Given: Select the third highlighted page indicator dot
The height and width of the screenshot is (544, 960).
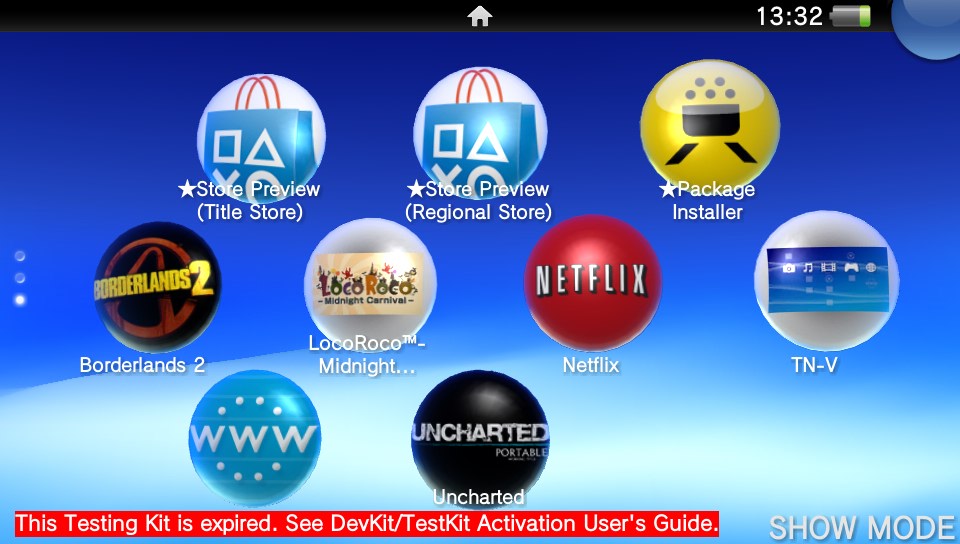Looking at the screenshot, I should [x=20, y=300].
